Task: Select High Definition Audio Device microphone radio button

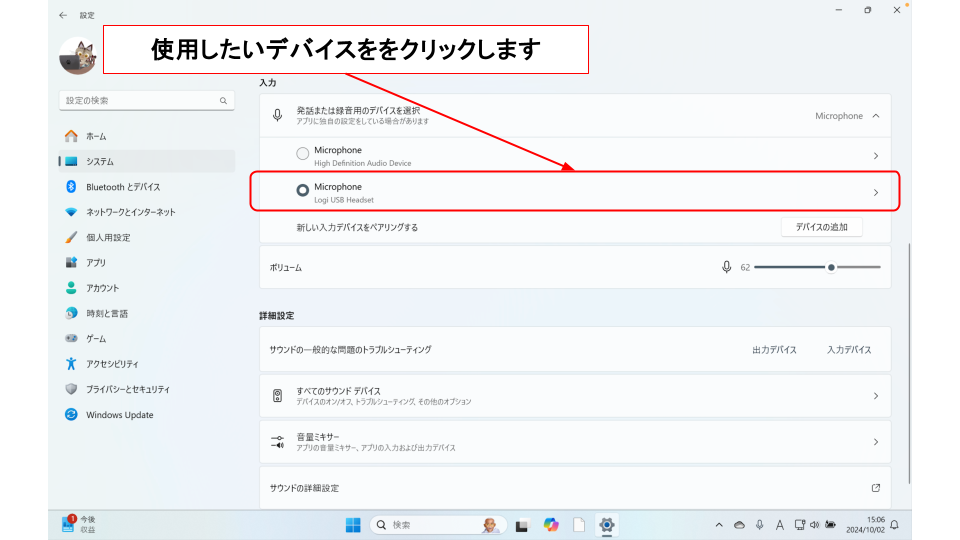Action: coord(303,154)
